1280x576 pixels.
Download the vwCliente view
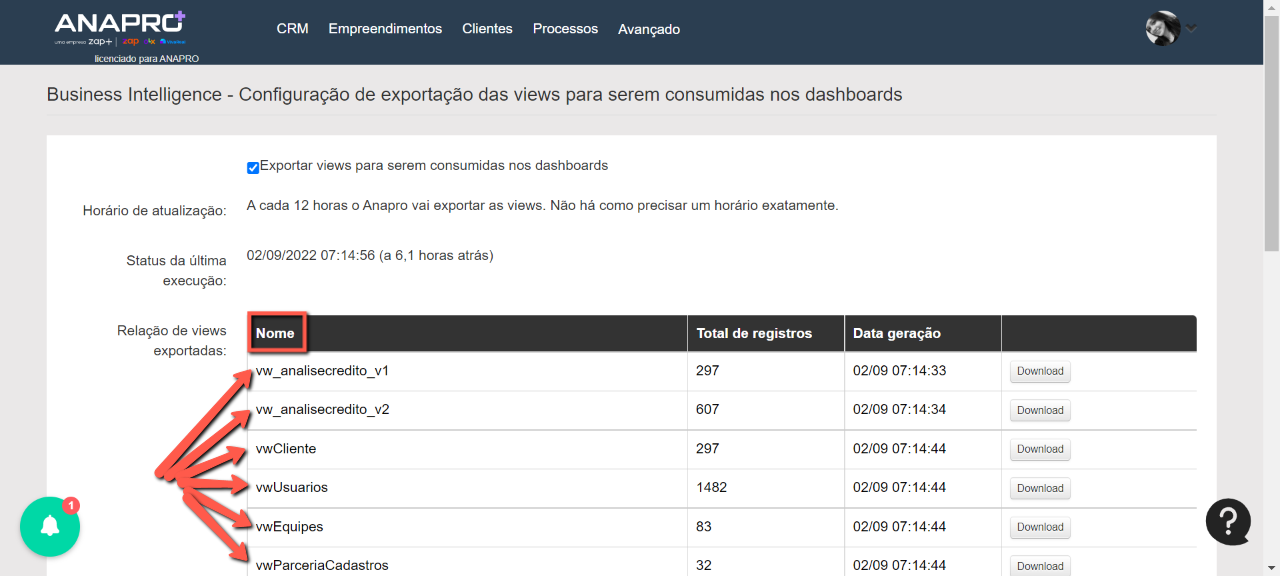tap(1040, 449)
